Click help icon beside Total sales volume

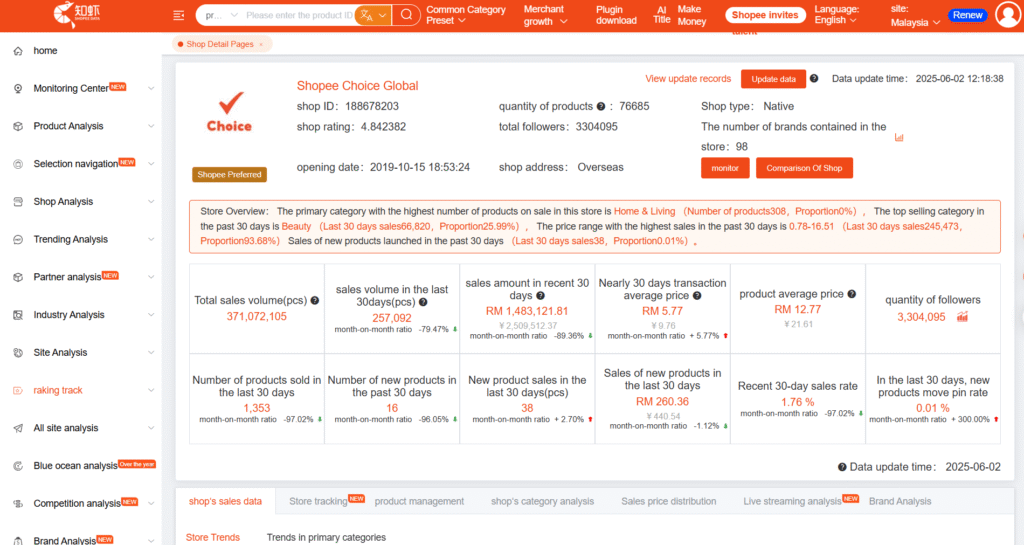[315, 300]
